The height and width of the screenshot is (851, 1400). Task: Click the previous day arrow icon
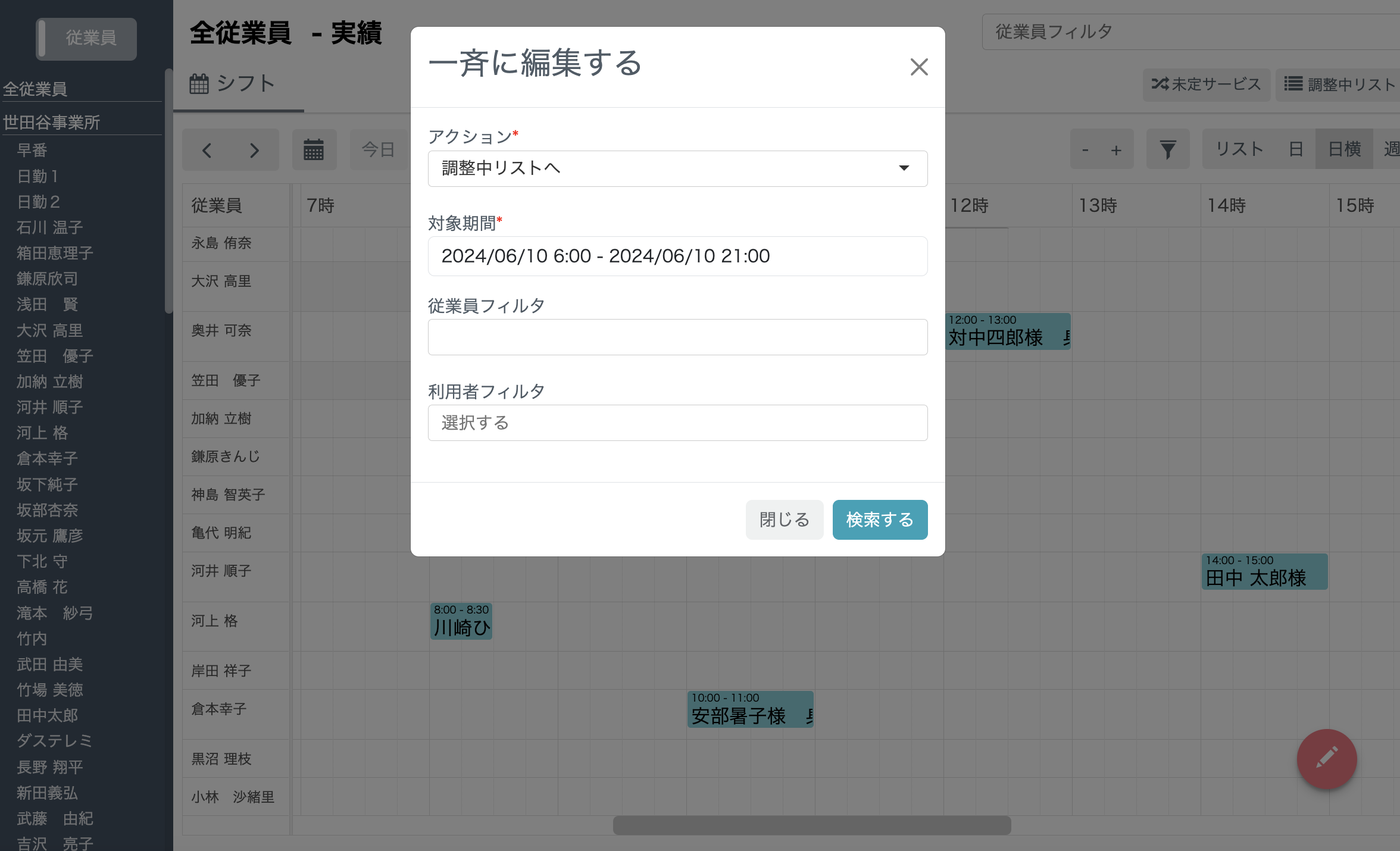(x=207, y=149)
